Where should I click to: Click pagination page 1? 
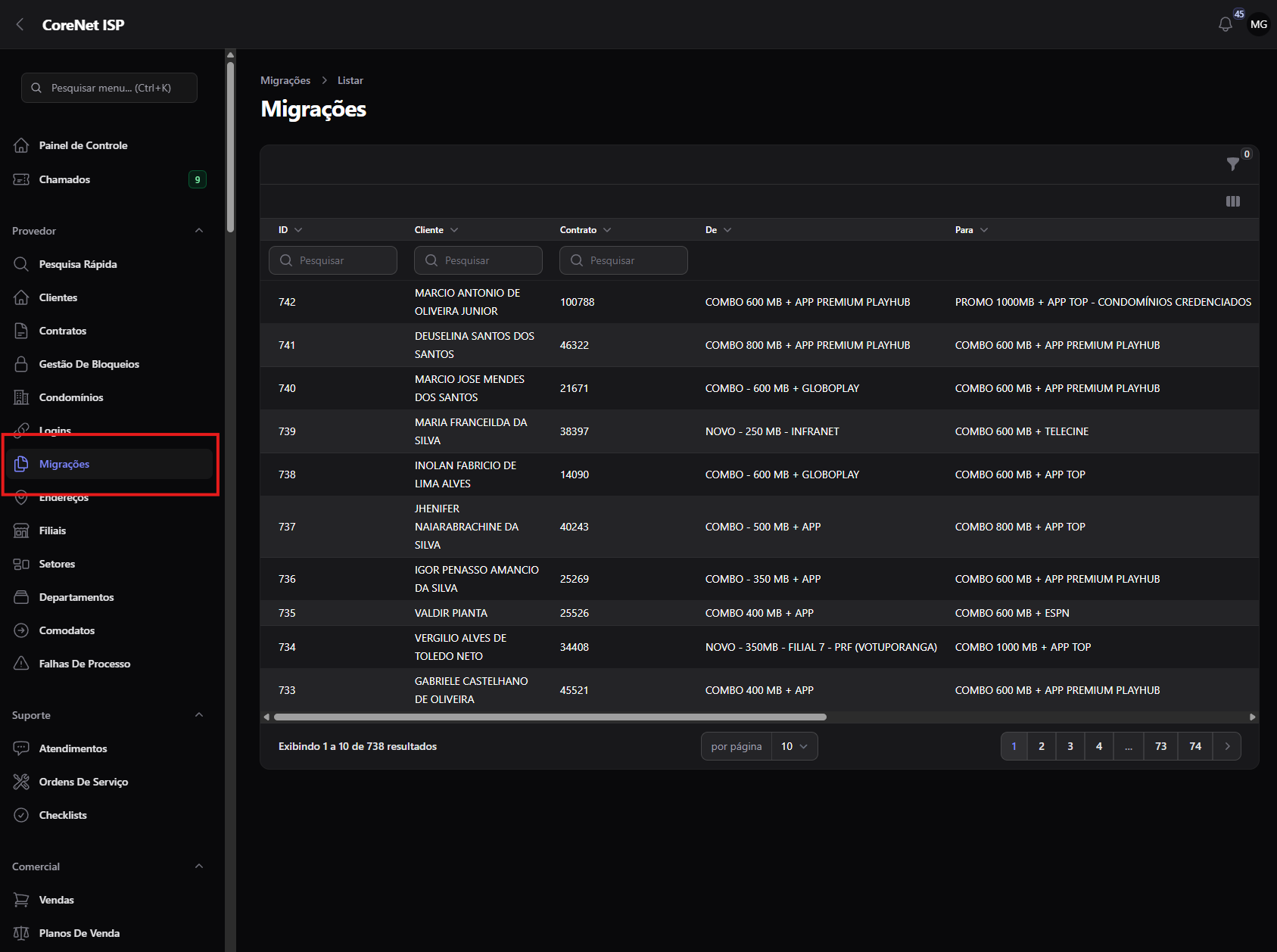(x=1014, y=746)
